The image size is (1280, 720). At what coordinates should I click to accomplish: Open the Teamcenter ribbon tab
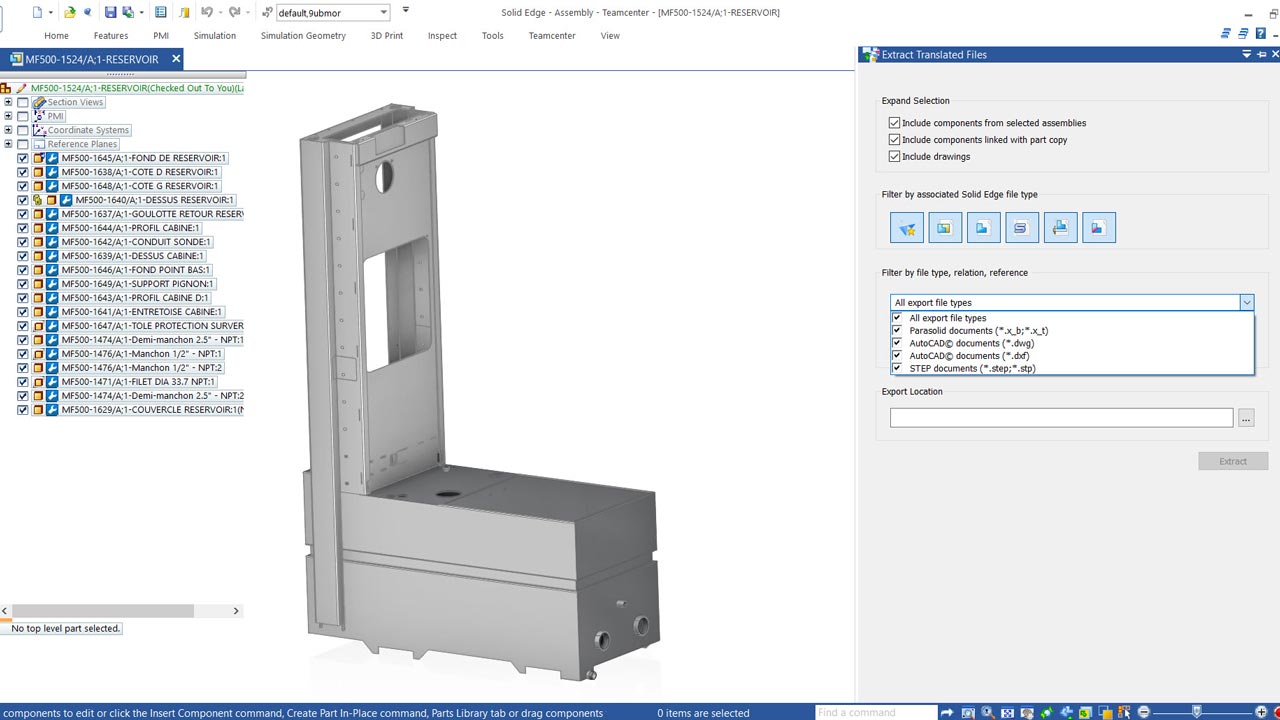552,36
